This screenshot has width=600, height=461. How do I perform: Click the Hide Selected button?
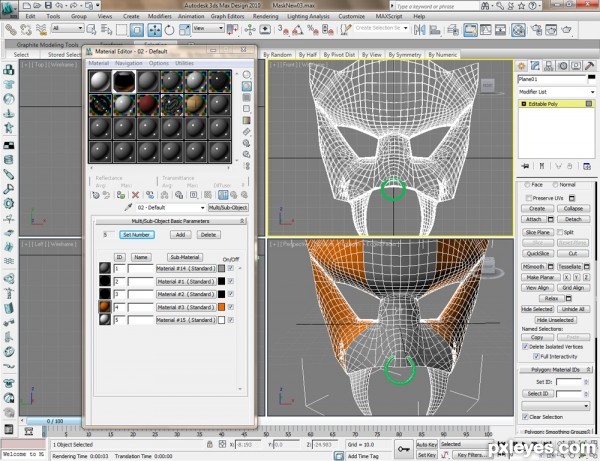[537, 309]
